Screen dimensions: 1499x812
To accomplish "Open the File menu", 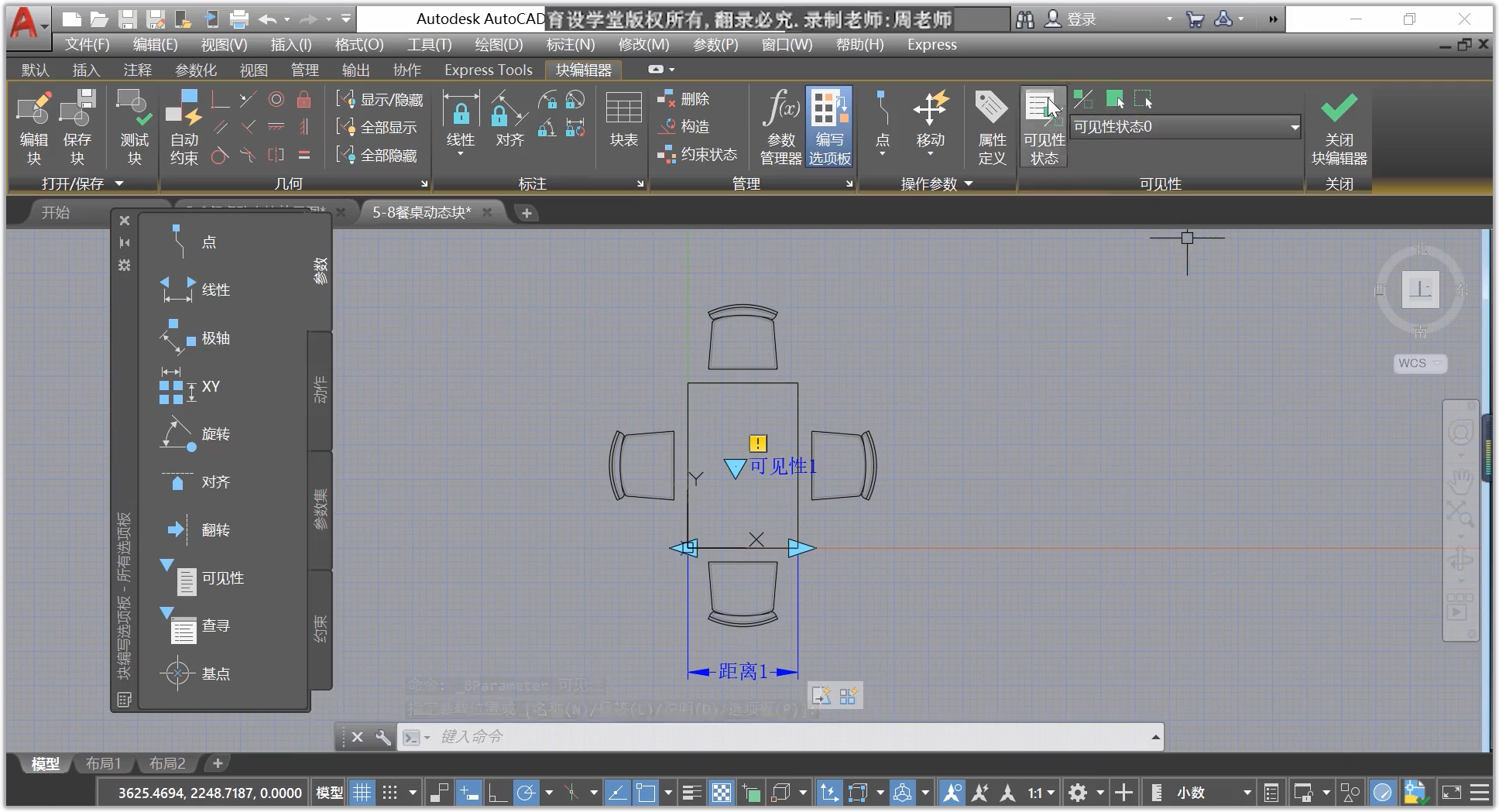I will 87,44.
